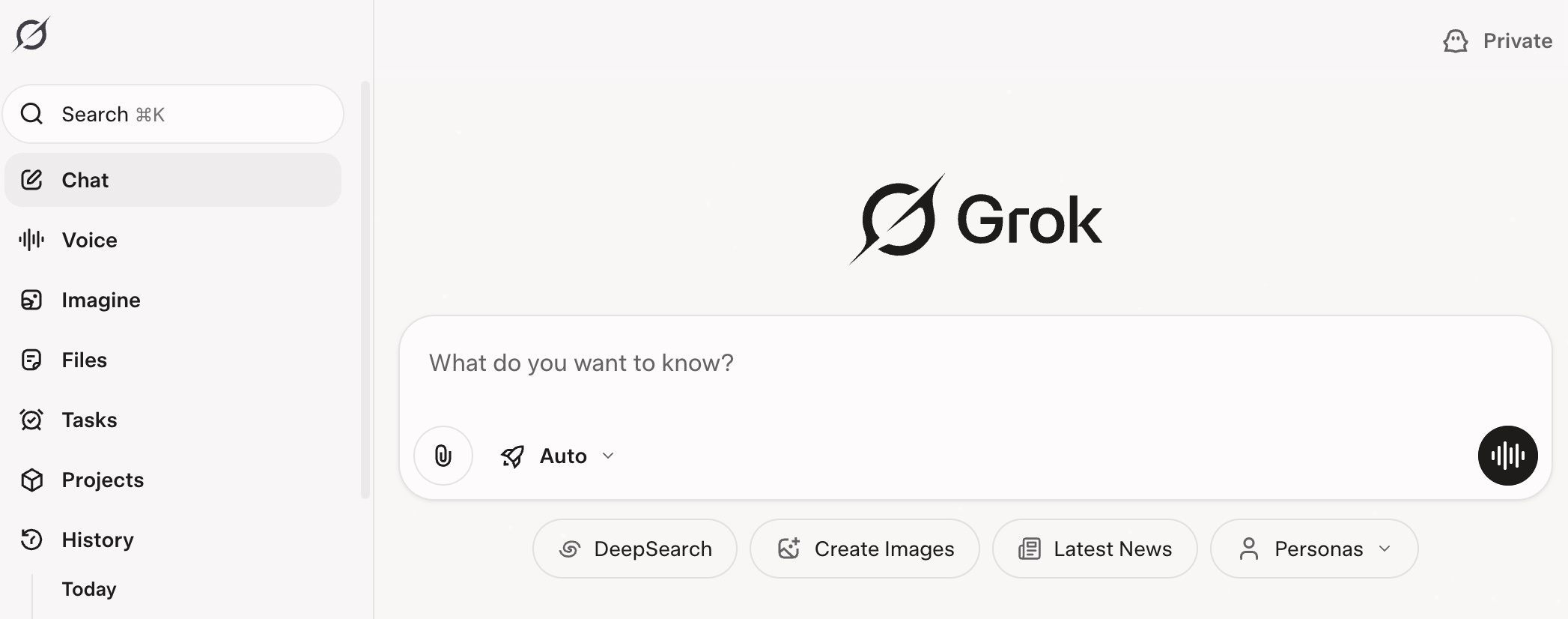
Task: Open the Auto model selector dropdown
Action: coord(557,456)
